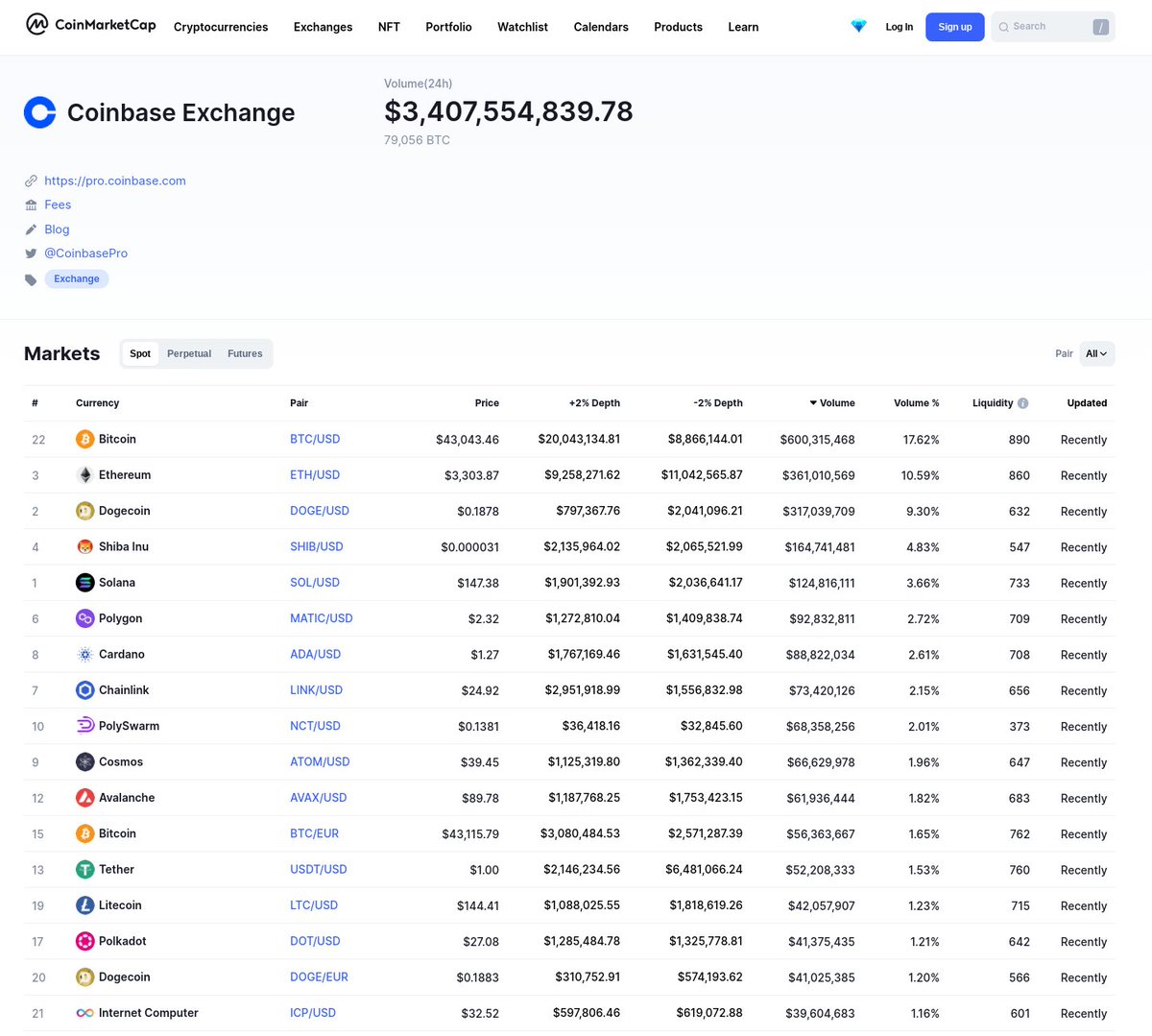Viewport: 1152px width, 1036px height.
Task: Switch to the Futures tab
Action: [x=244, y=353]
